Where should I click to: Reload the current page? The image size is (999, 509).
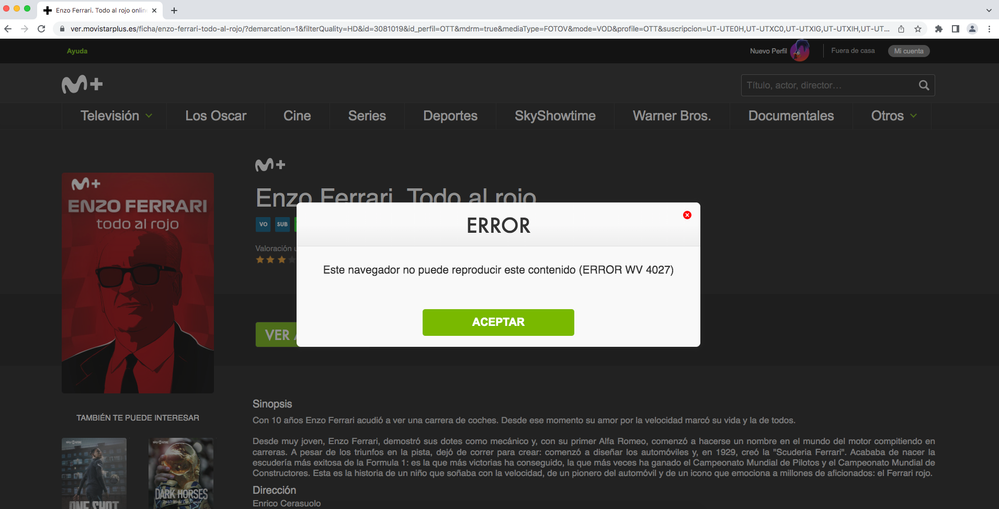point(41,29)
